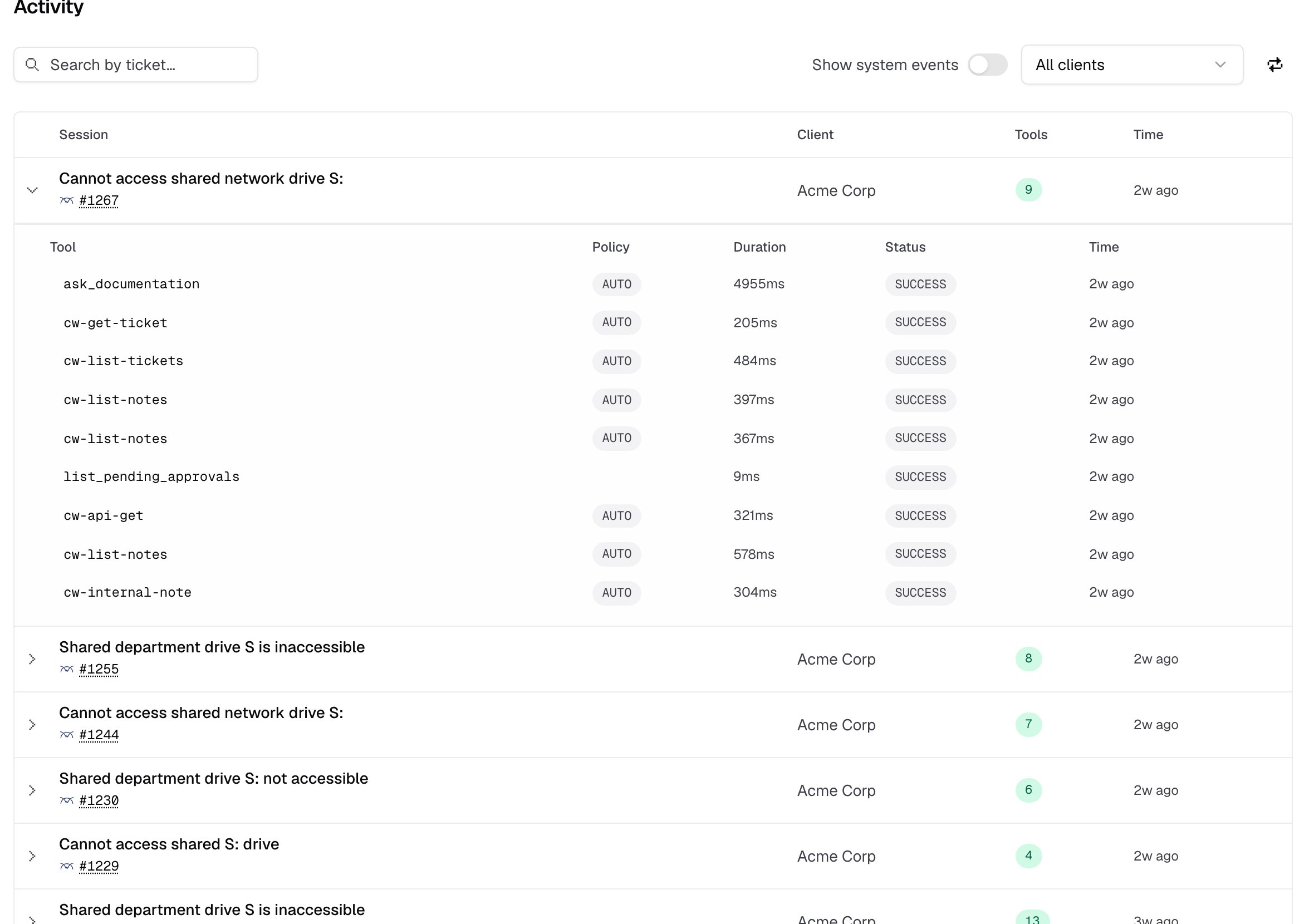Image resolution: width=1314 pixels, height=924 pixels.
Task: Focus the Search by ticket field
Action: click(x=136, y=65)
